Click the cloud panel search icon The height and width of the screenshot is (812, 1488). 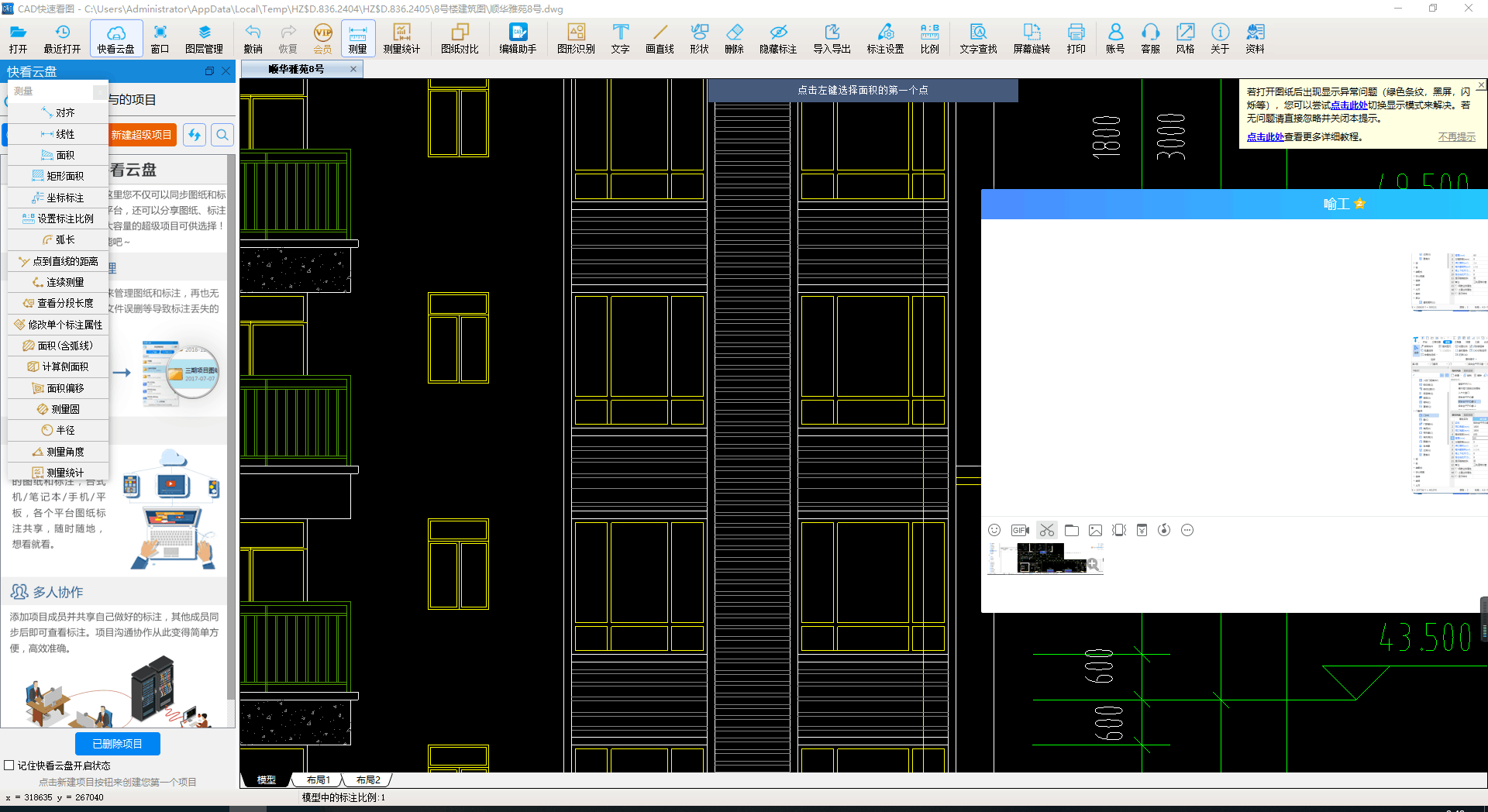222,135
